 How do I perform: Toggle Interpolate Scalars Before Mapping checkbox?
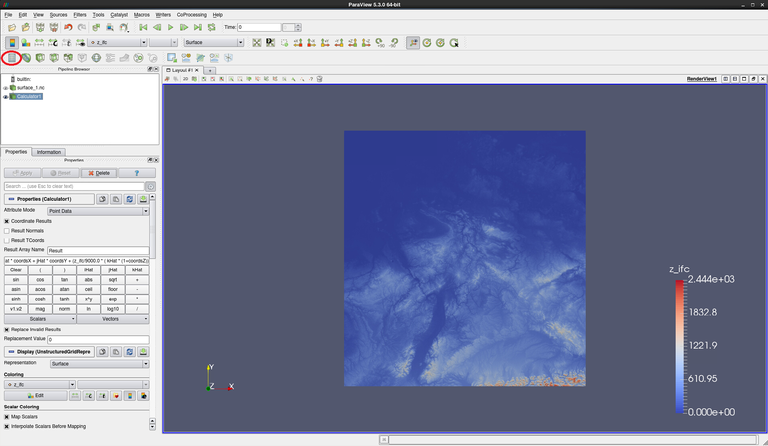coord(7,426)
